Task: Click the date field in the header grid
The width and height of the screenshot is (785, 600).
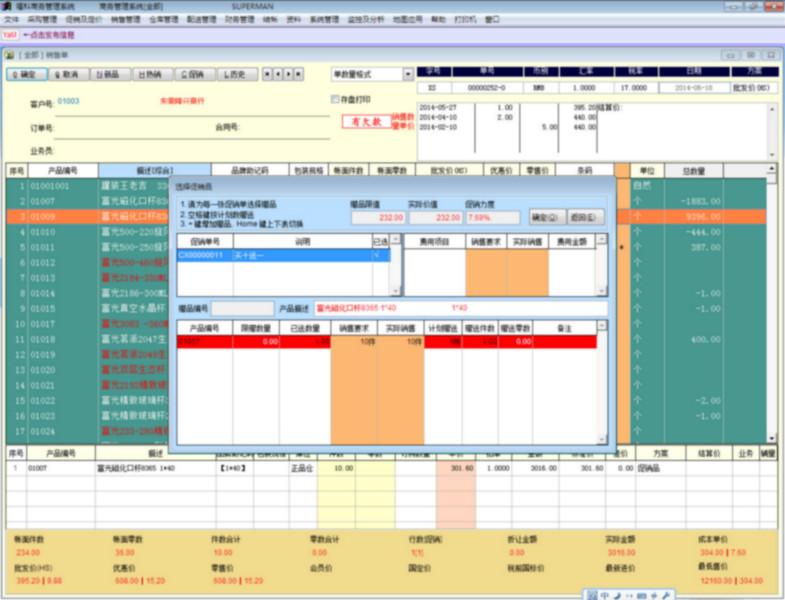Action: (x=694, y=88)
